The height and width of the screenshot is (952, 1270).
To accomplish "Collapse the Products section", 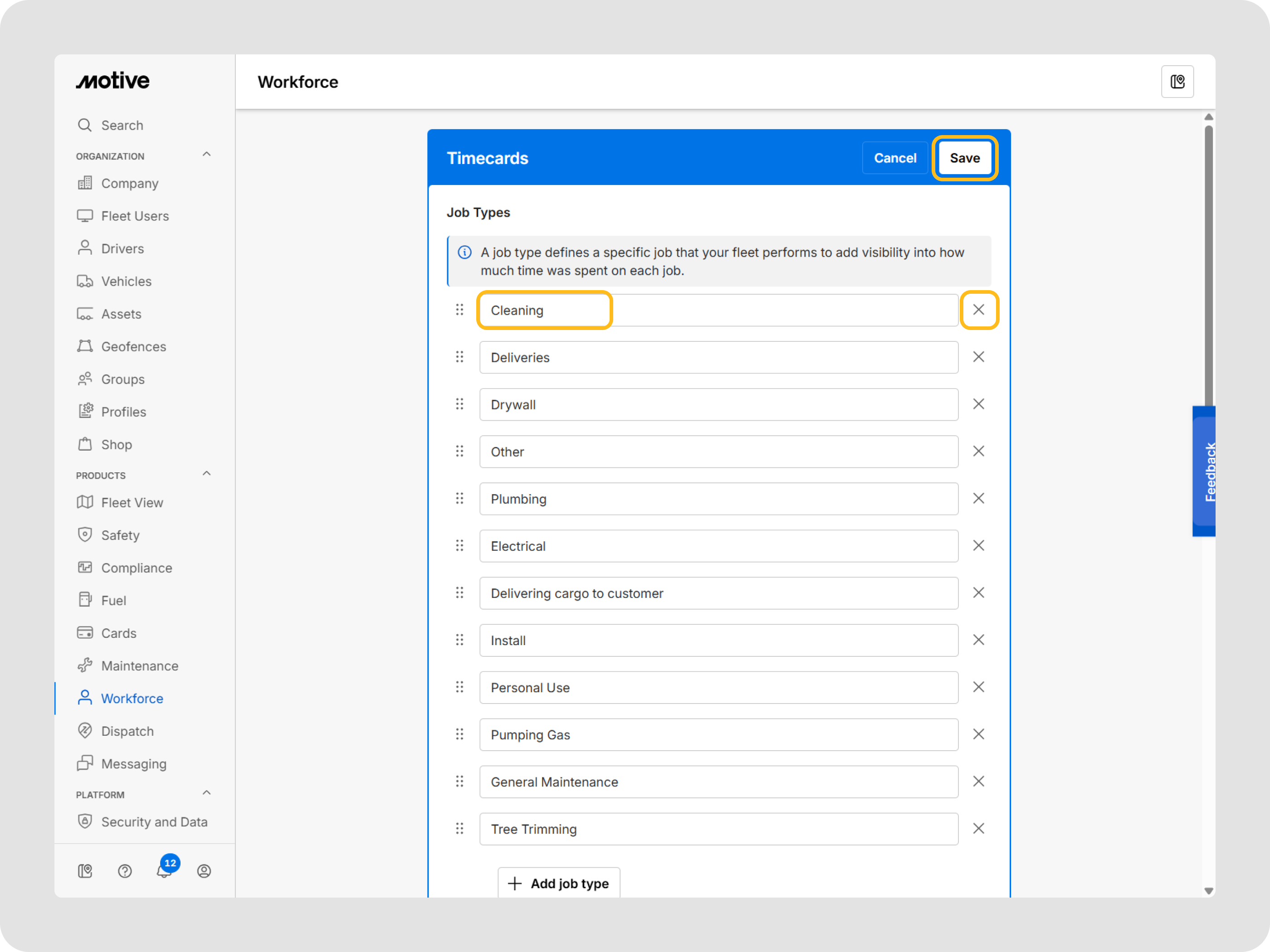I will coord(207,474).
